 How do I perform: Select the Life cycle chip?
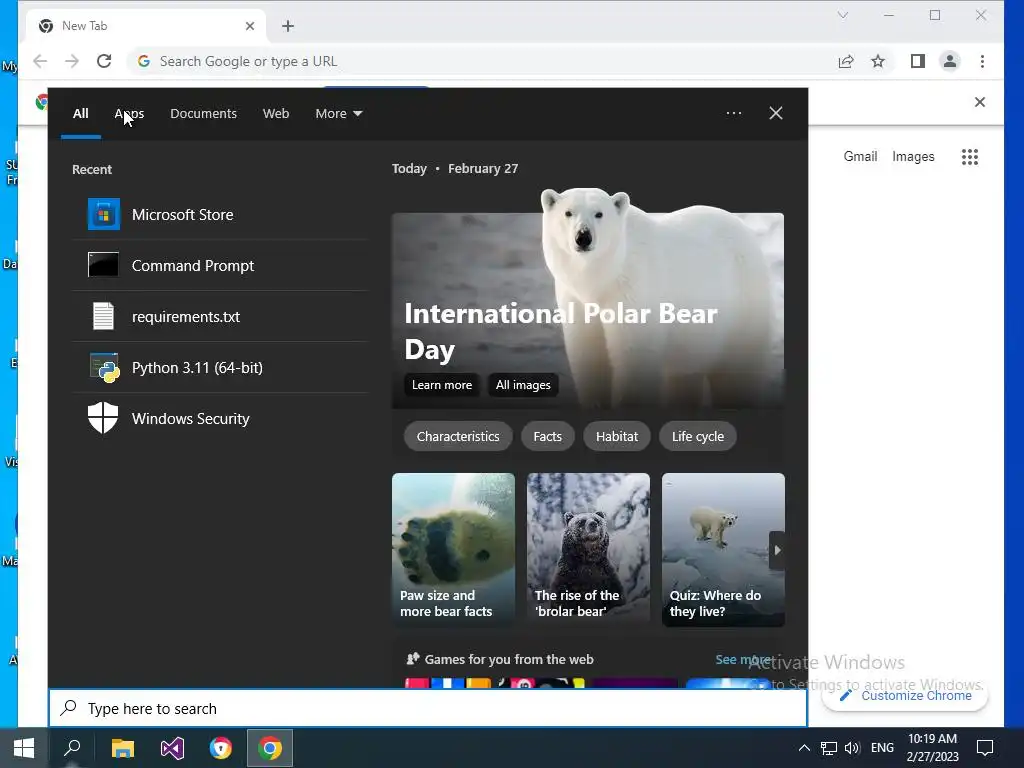click(x=697, y=436)
